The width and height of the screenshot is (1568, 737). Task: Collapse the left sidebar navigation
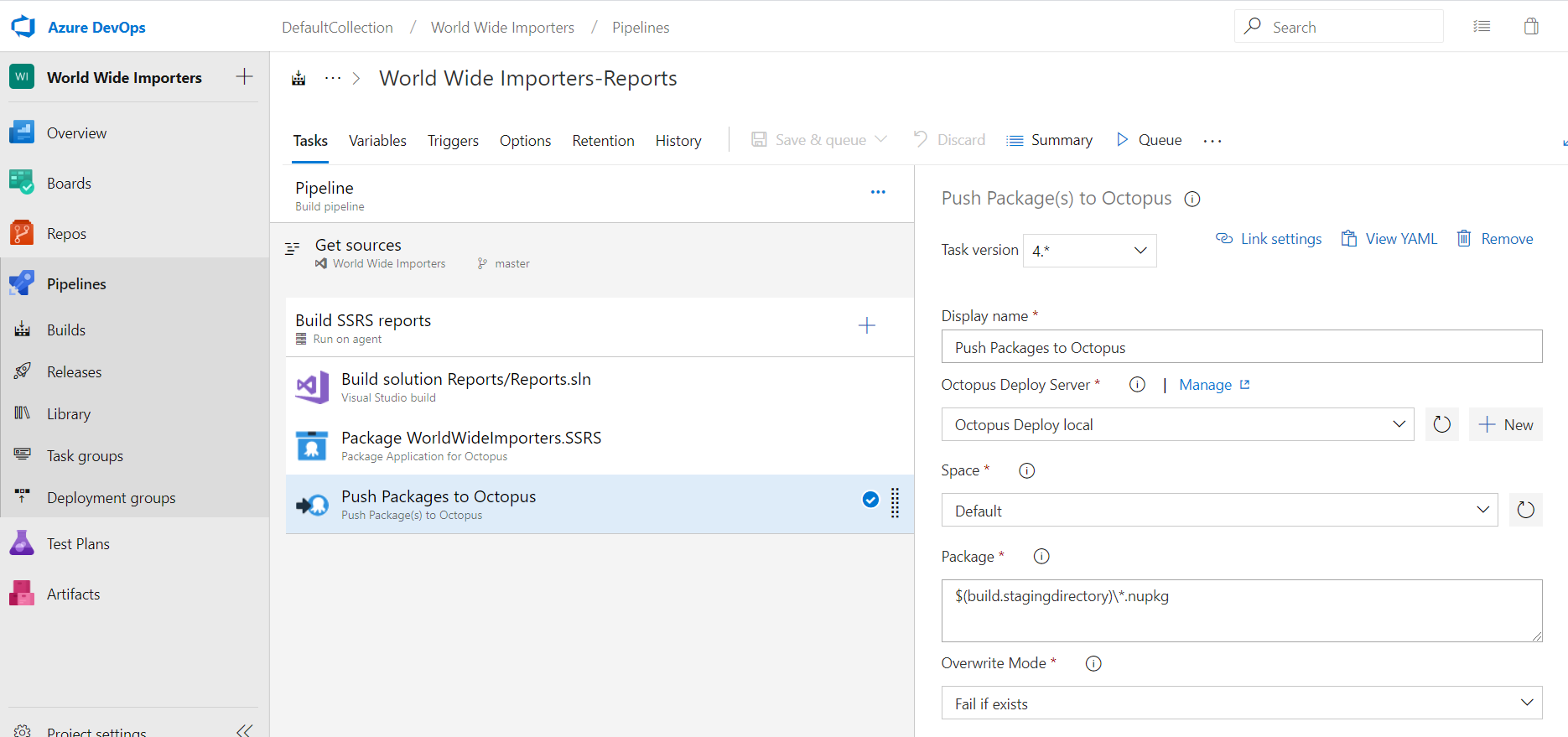(244, 729)
